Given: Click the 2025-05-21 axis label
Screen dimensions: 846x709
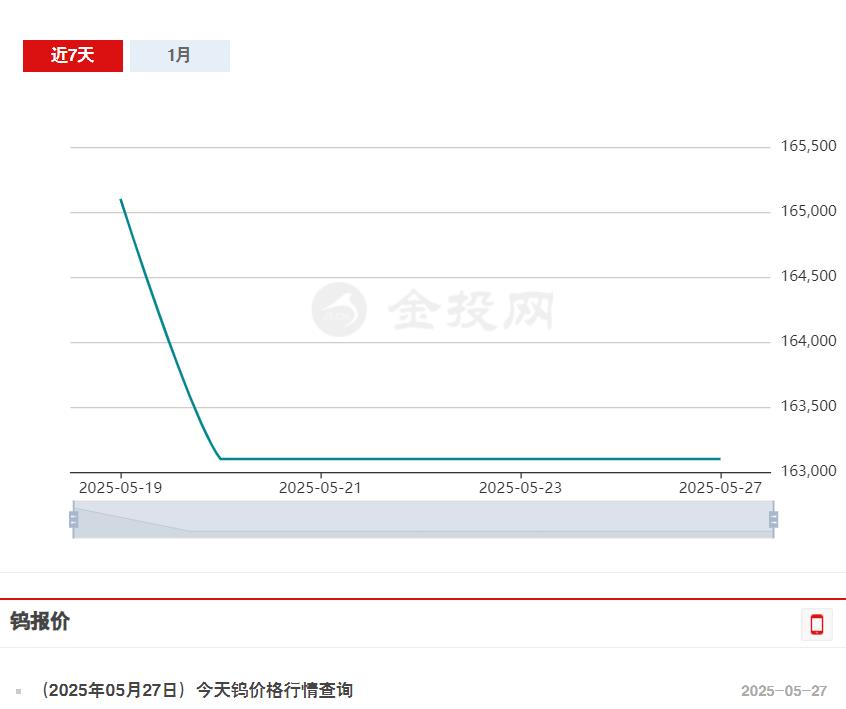Looking at the screenshot, I should click(320, 488).
